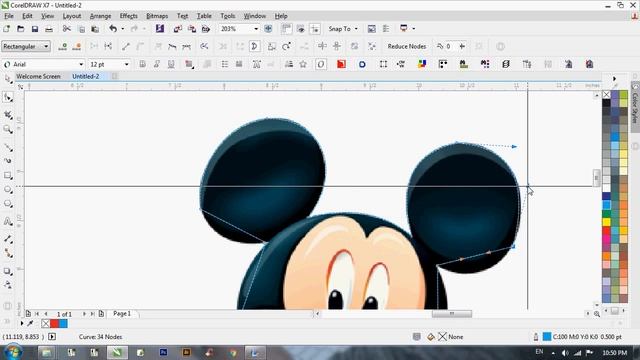The width and height of the screenshot is (640, 360).
Task: Open the Search content icon
Action: coord(160,29)
